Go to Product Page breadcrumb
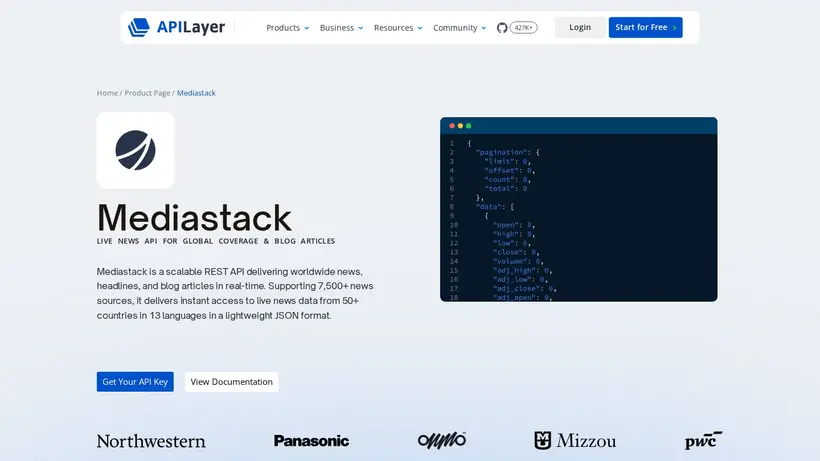 pyautogui.click(x=147, y=93)
